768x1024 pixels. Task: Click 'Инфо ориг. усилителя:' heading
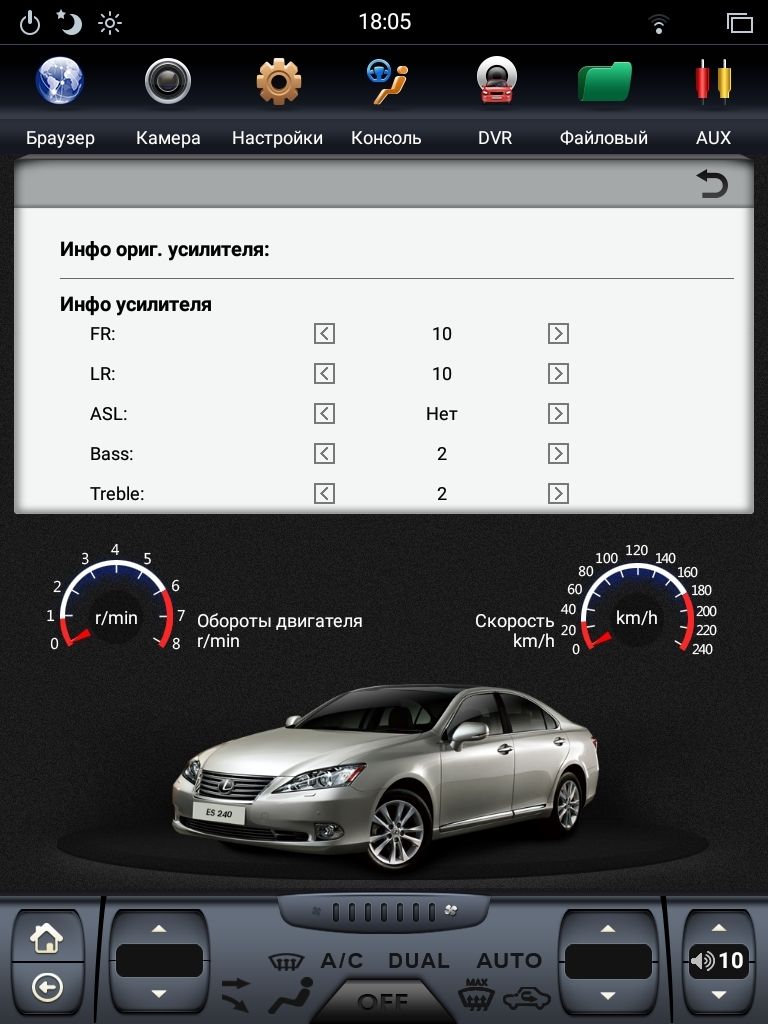pyautogui.click(x=165, y=249)
